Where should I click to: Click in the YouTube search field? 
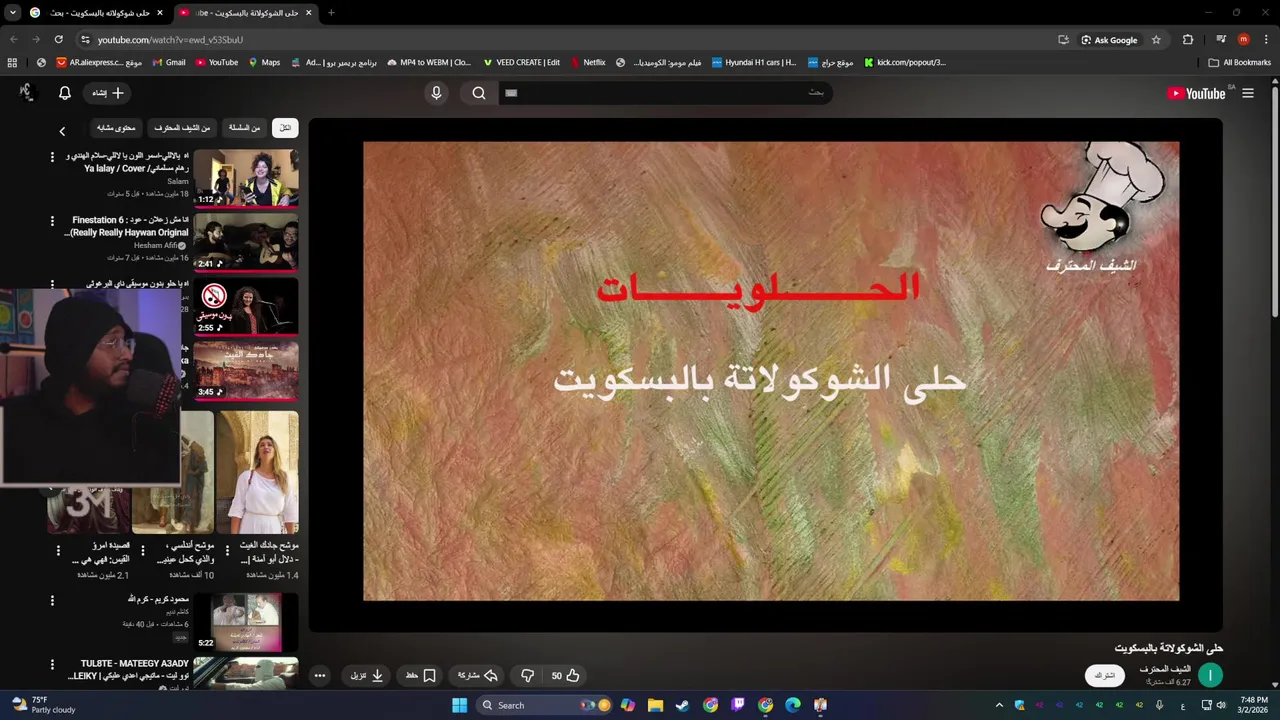pos(665,93)
